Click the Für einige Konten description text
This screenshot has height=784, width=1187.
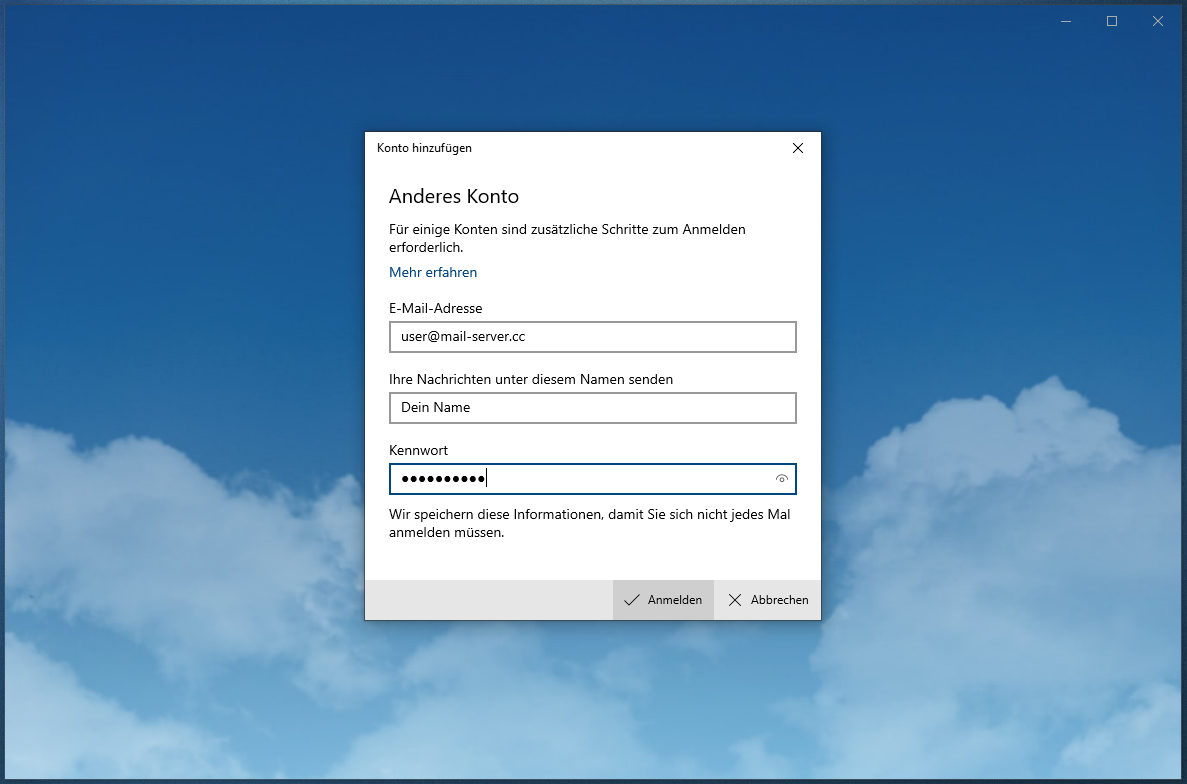coord(567,238)
